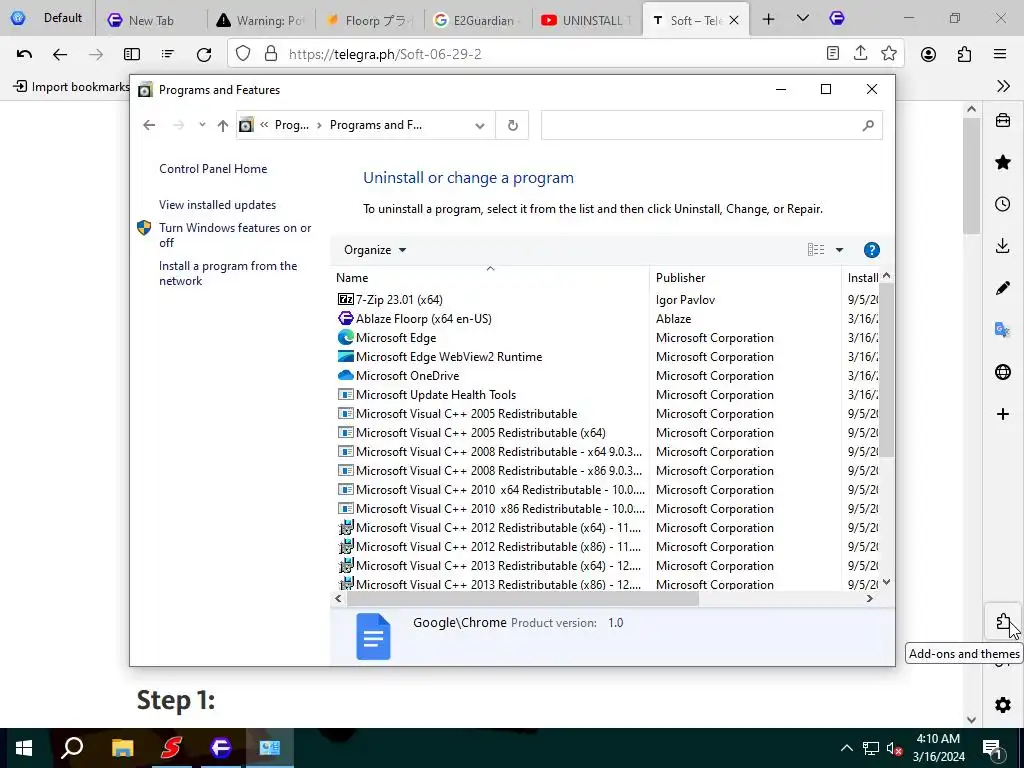Image resolution: width=1024 pixels, height=768 pixels.
Task: Switch to the Warning tab
Action: 261,20
